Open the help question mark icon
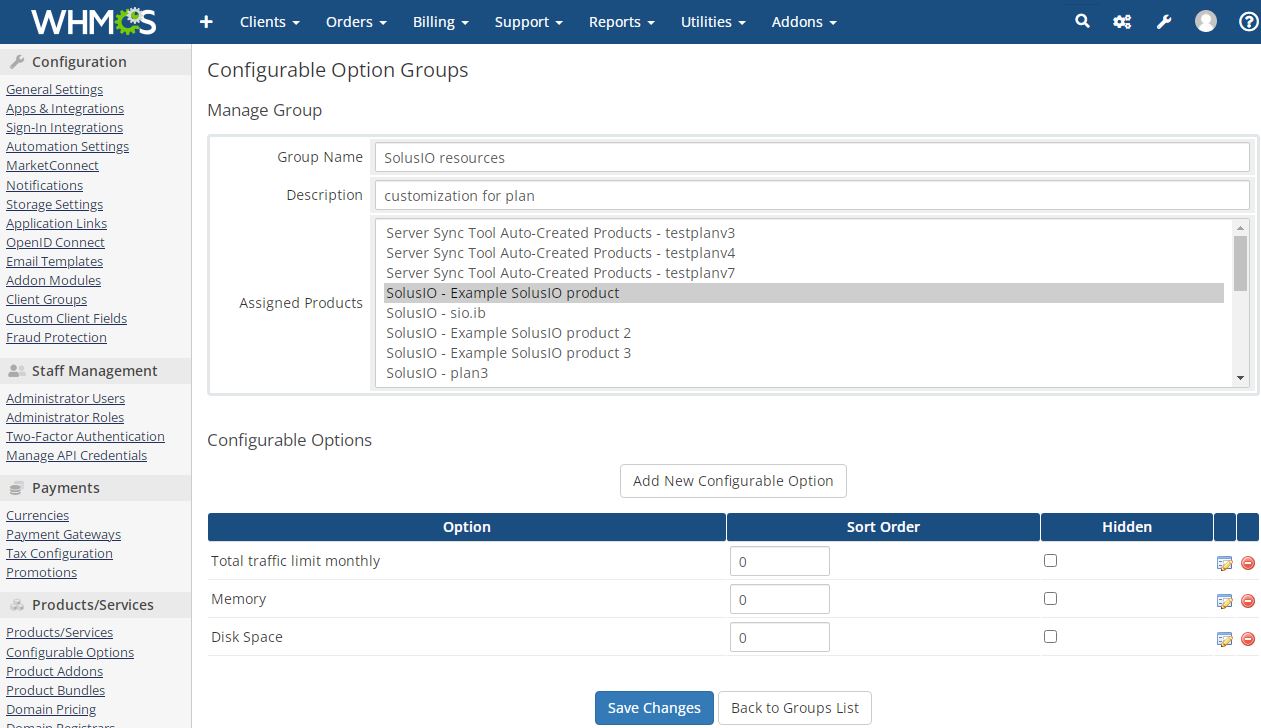Viewport: 1261px width, 728px height. (1248, 21)
